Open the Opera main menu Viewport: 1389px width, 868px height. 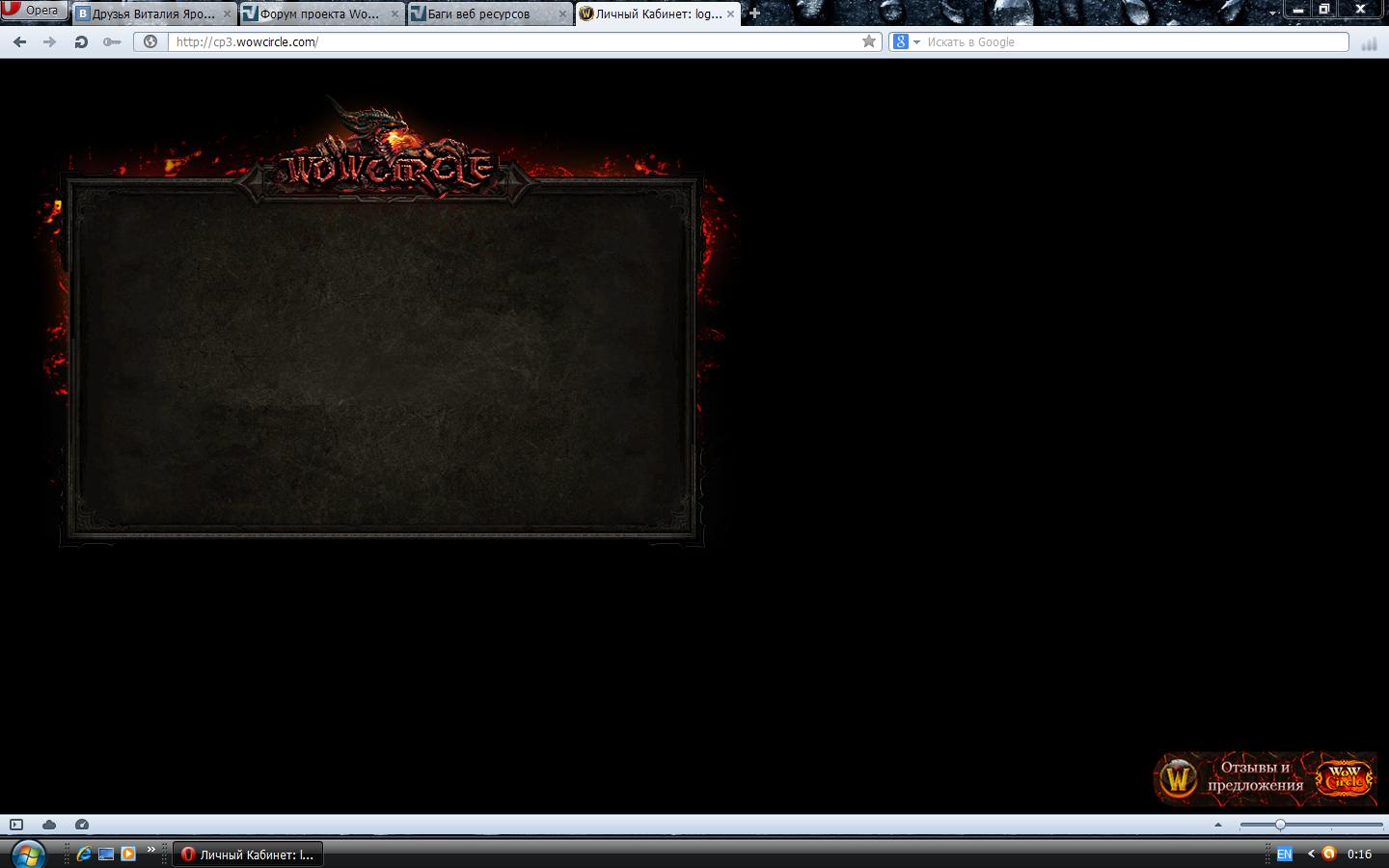pyautogui.click(x=34, y=11)
